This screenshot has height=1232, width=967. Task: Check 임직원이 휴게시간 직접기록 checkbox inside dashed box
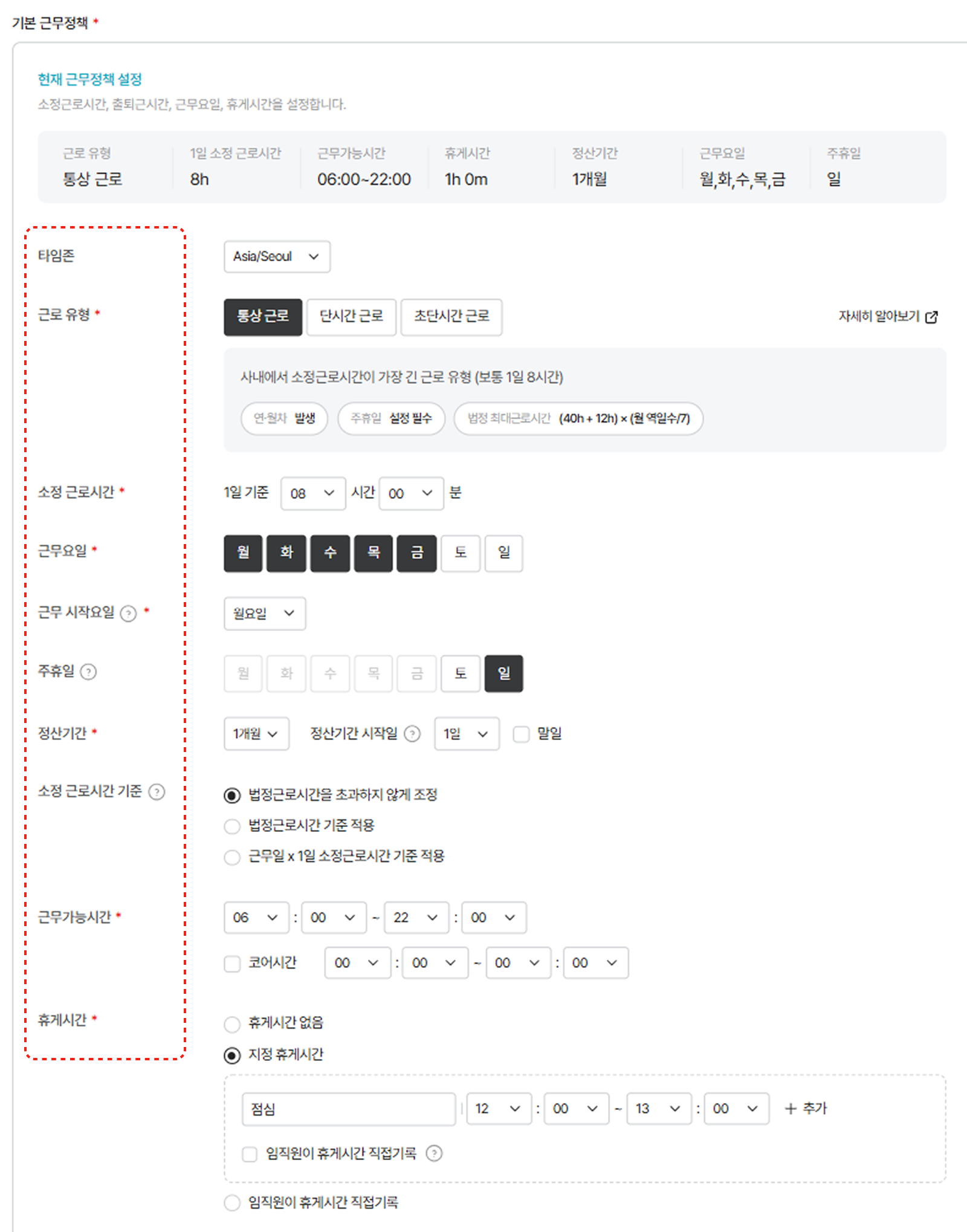pyautogui.click(x=250, y=1154)
